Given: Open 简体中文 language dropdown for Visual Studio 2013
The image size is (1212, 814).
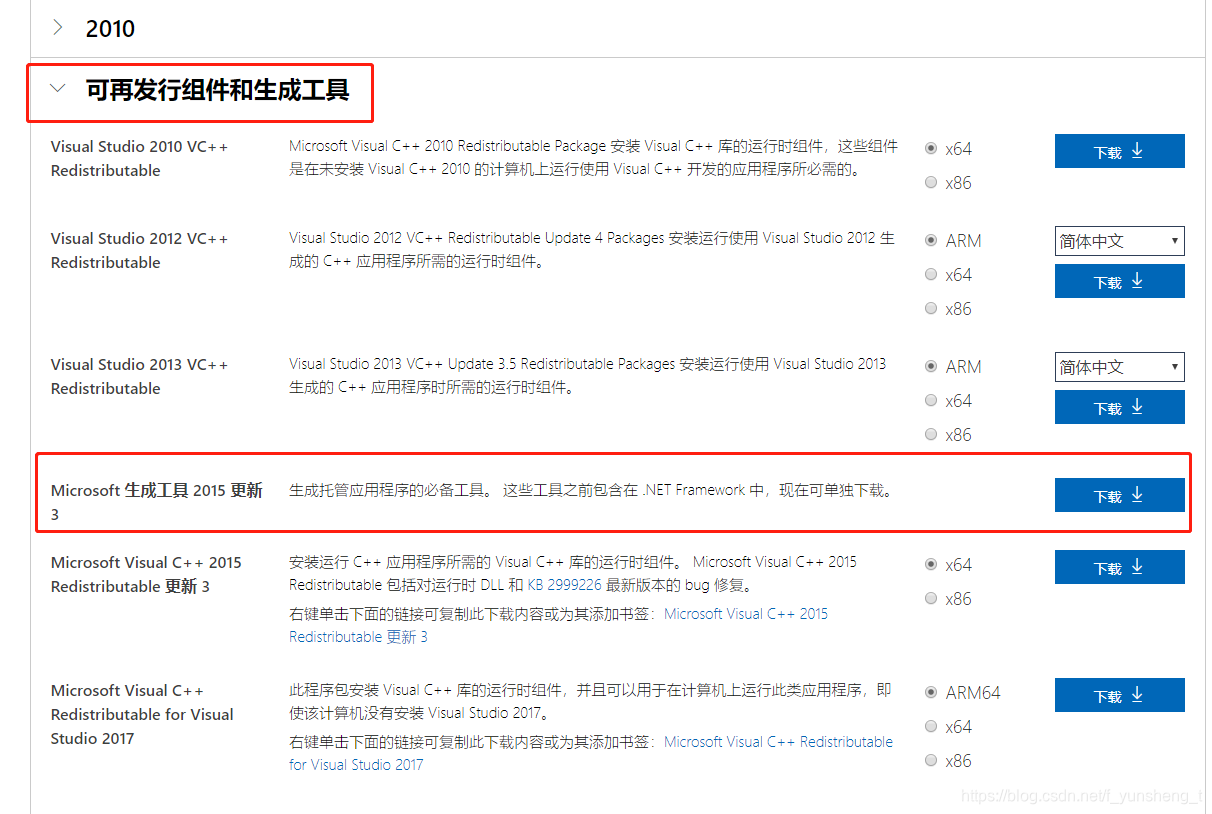Looking at the screenshot, I should tap(1120, 367).
